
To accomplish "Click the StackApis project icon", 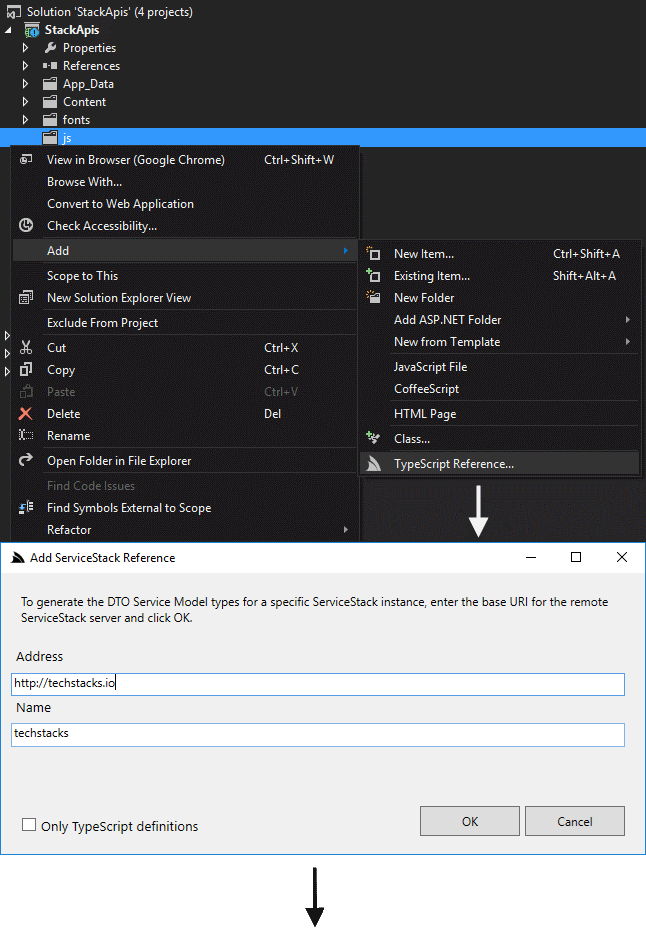I will 31,30.
